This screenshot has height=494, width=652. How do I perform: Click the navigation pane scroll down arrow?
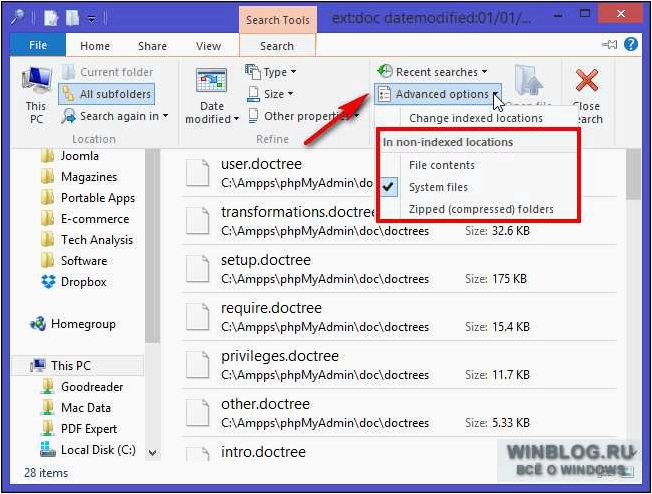pos(153,452)
